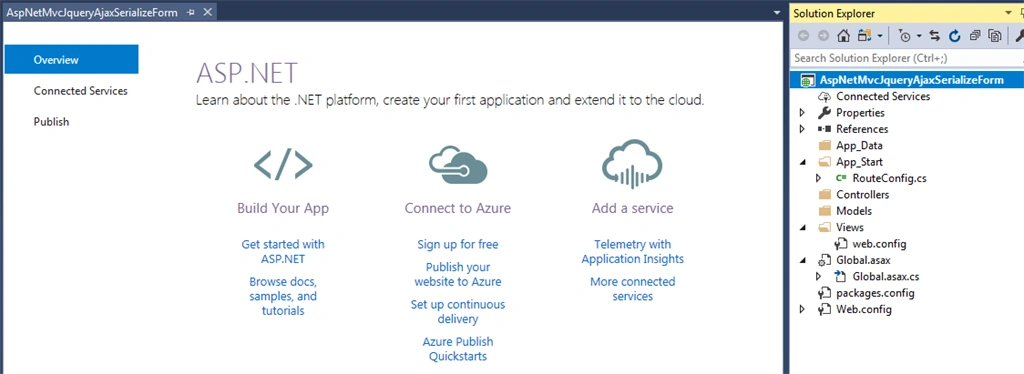1024x374 pixels.
Task: Click the Connect to Azure cloud icon
Action: coord(458,163)
